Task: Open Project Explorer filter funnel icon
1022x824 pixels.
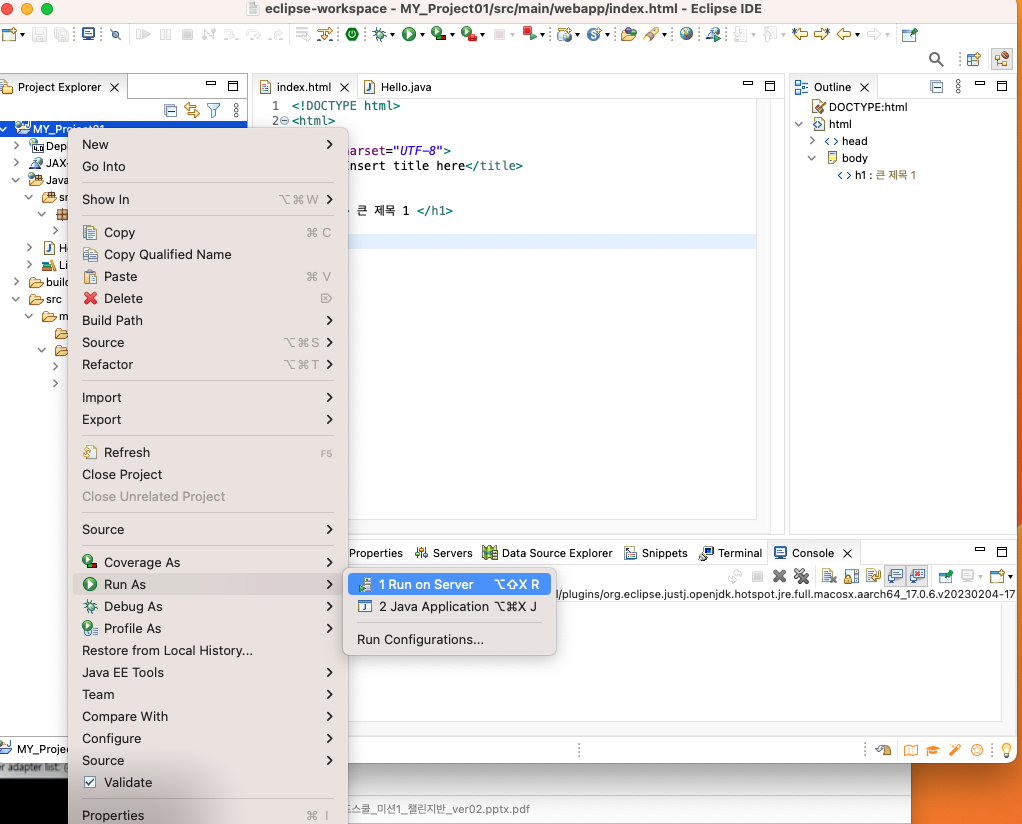Action: [213, 110]
